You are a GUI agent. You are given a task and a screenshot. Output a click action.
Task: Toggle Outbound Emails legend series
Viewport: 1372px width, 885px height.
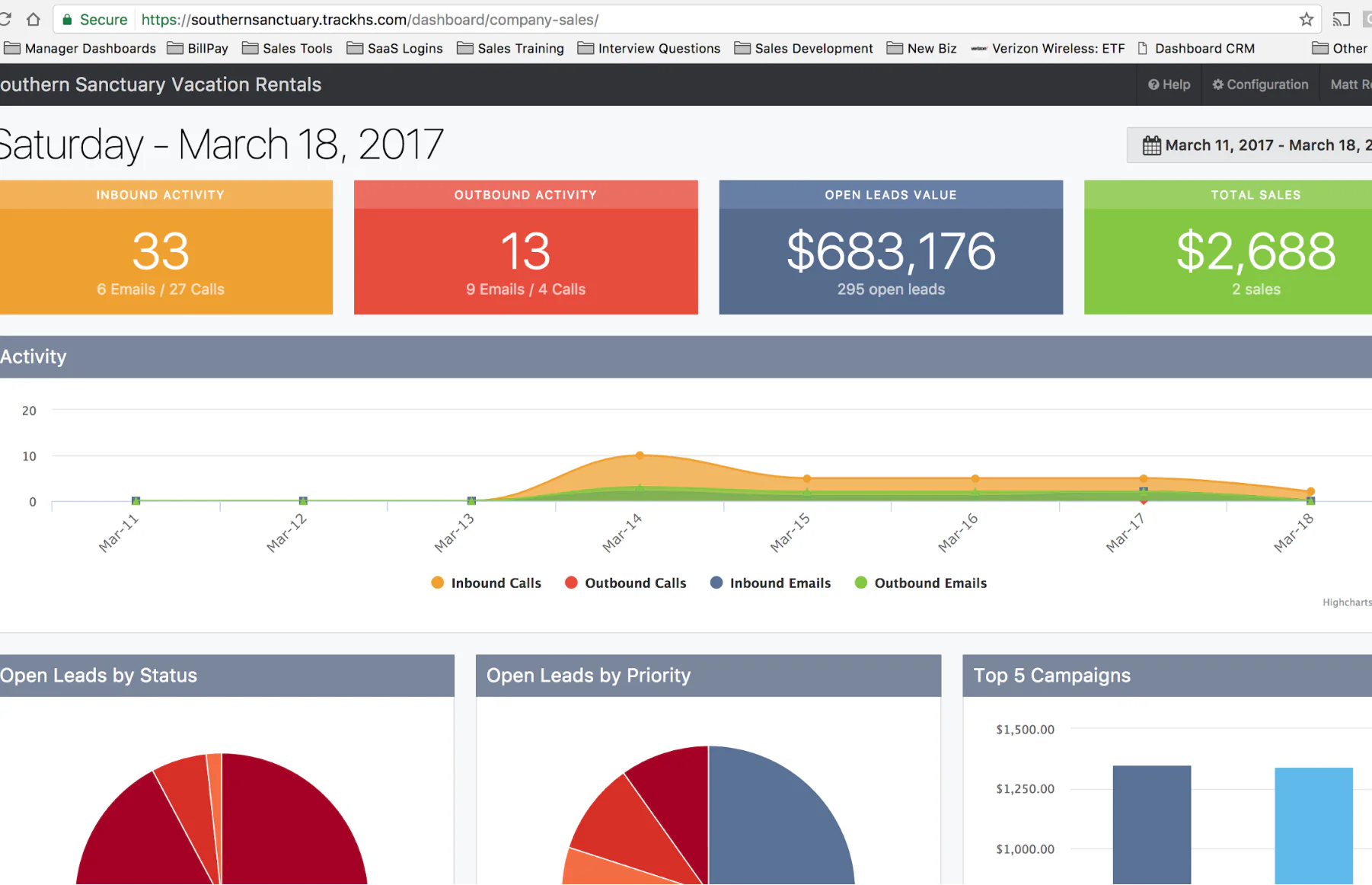(x=921, y=583)
